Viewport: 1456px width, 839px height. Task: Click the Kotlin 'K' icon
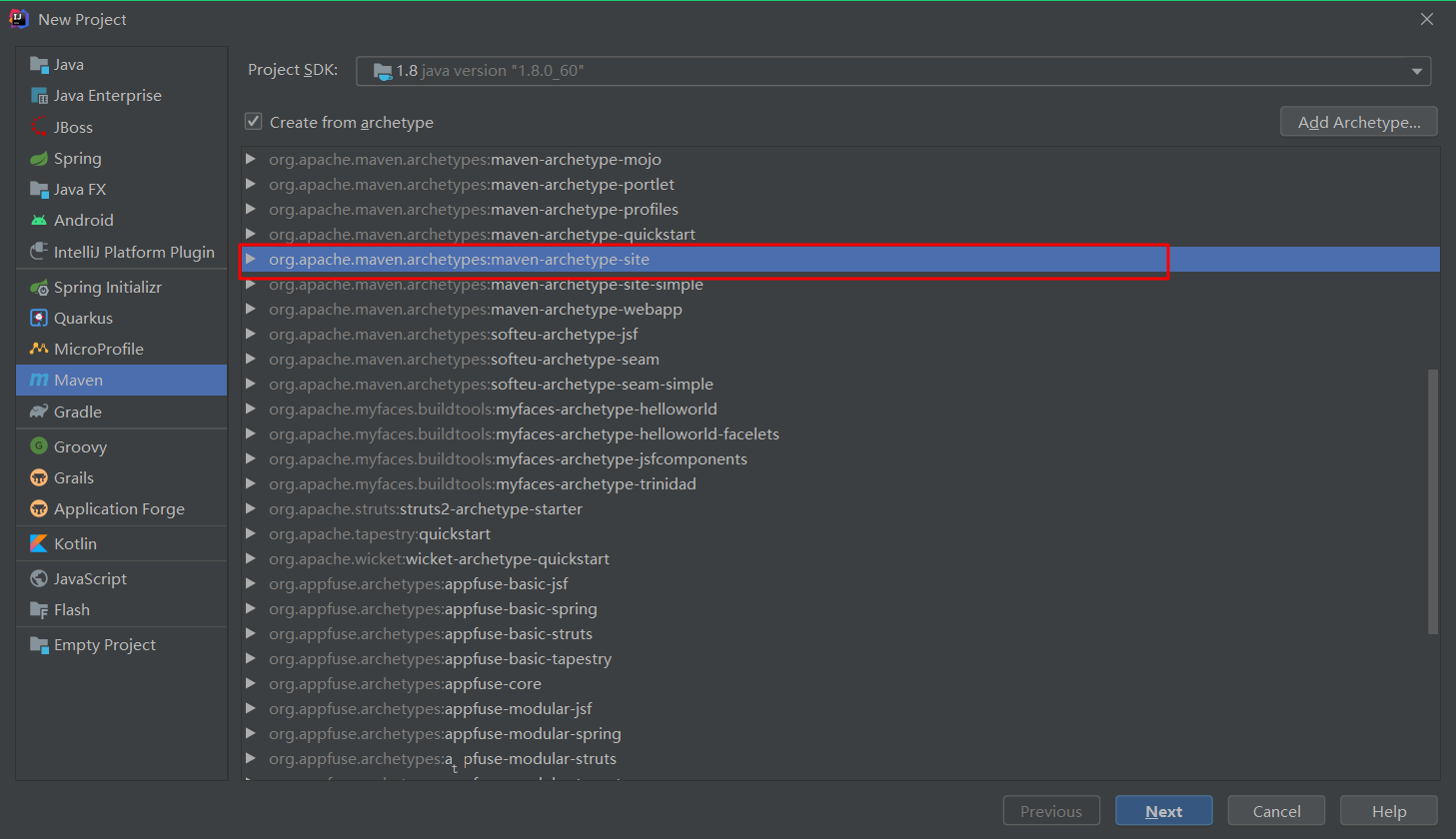click(x=39, y=543)
